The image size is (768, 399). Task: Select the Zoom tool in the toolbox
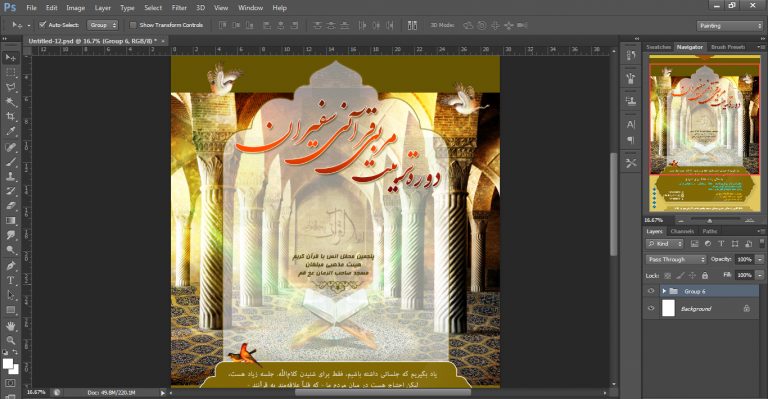point(10,341)
